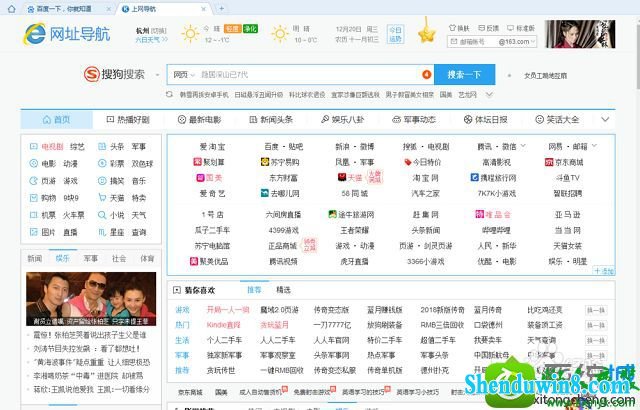Select the 体坛日报 navigation tab

coord(485,120)
